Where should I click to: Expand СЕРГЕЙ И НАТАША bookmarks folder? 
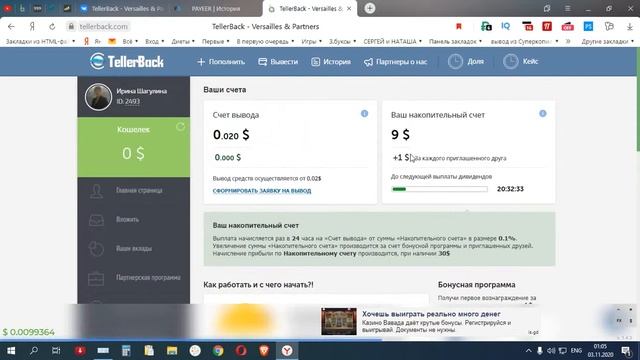(393, 41)
